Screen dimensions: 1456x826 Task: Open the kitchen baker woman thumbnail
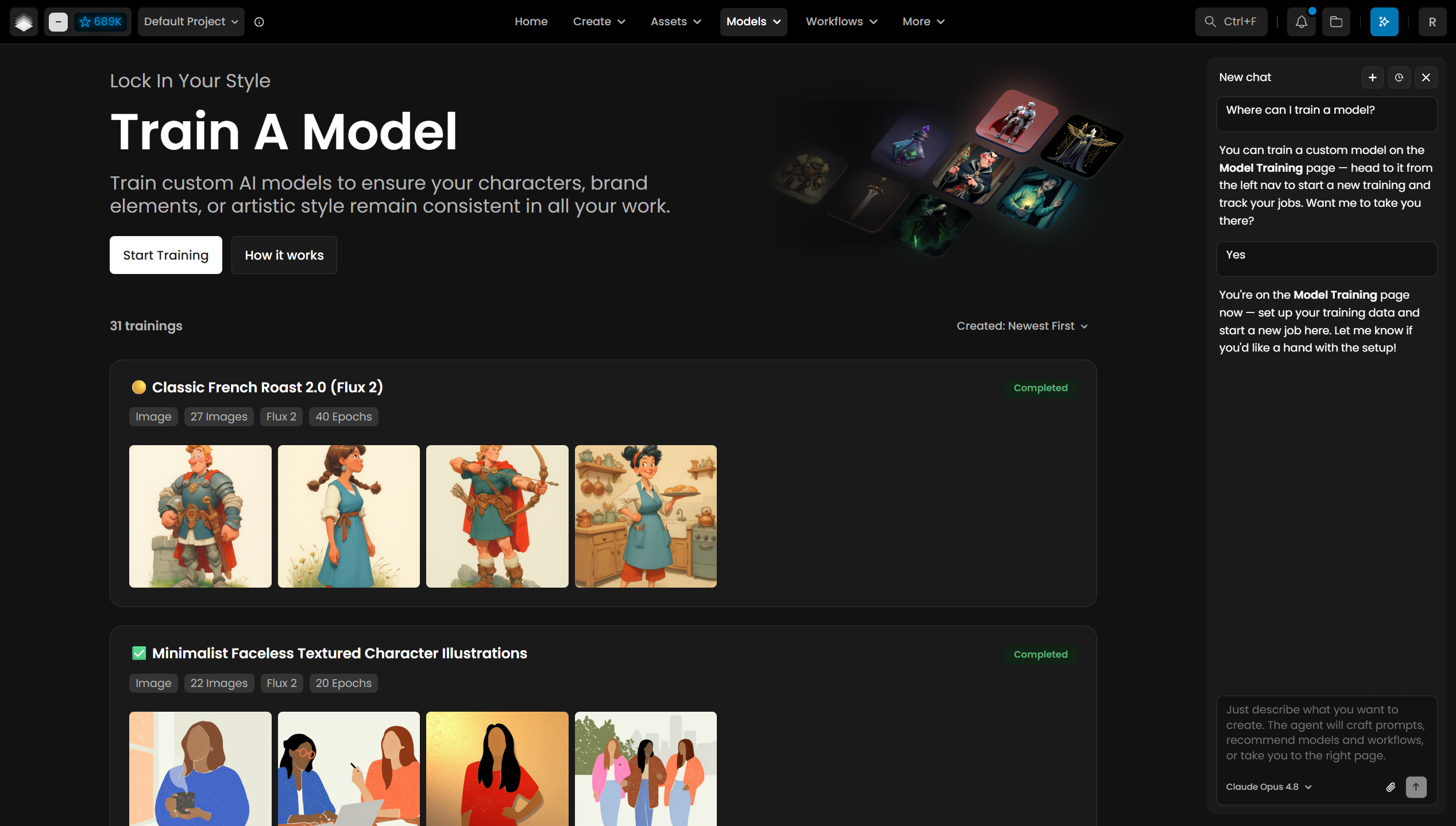pos(646,516)
